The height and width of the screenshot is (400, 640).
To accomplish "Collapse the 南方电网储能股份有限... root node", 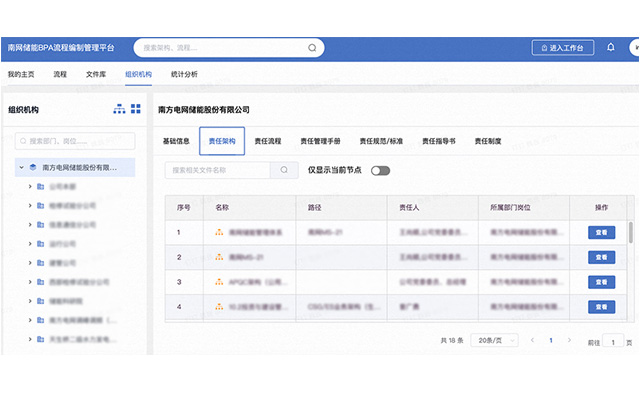I will pyautogui.click(x=22, y=167).
